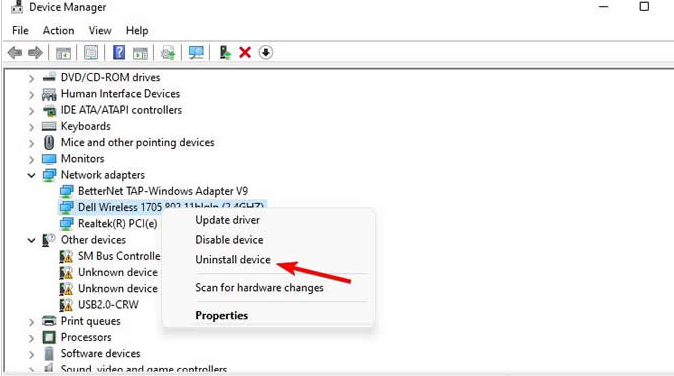
Task: Click the Print queues printer icon
Action: (x=49, y=321)
